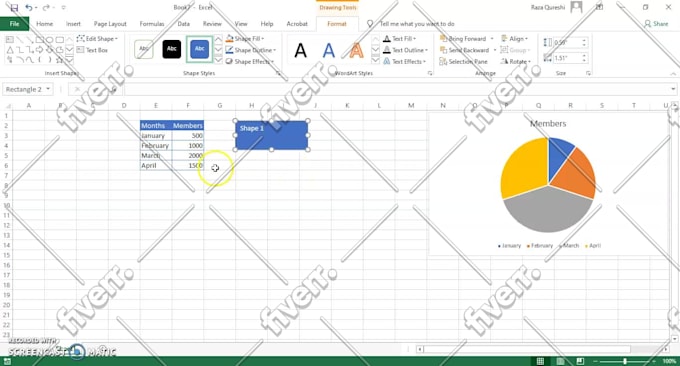Redo the previous action
Screen dimensions: 680x366
pyautogui.click(x=46, y=7)
